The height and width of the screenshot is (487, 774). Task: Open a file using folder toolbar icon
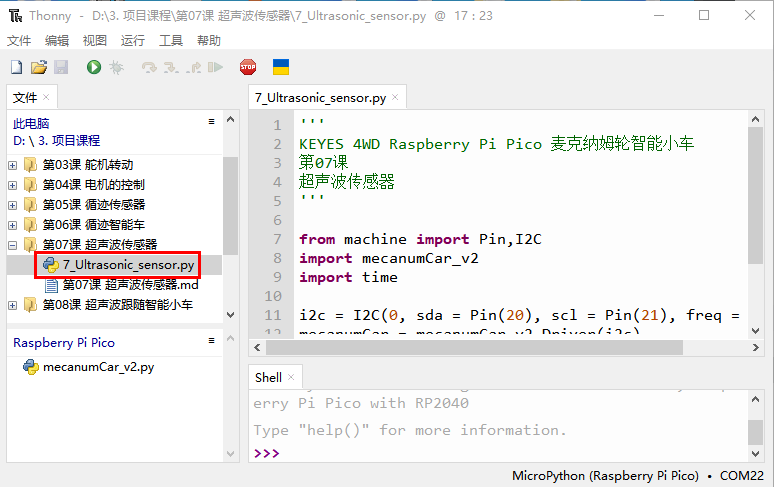pos(39,67)
